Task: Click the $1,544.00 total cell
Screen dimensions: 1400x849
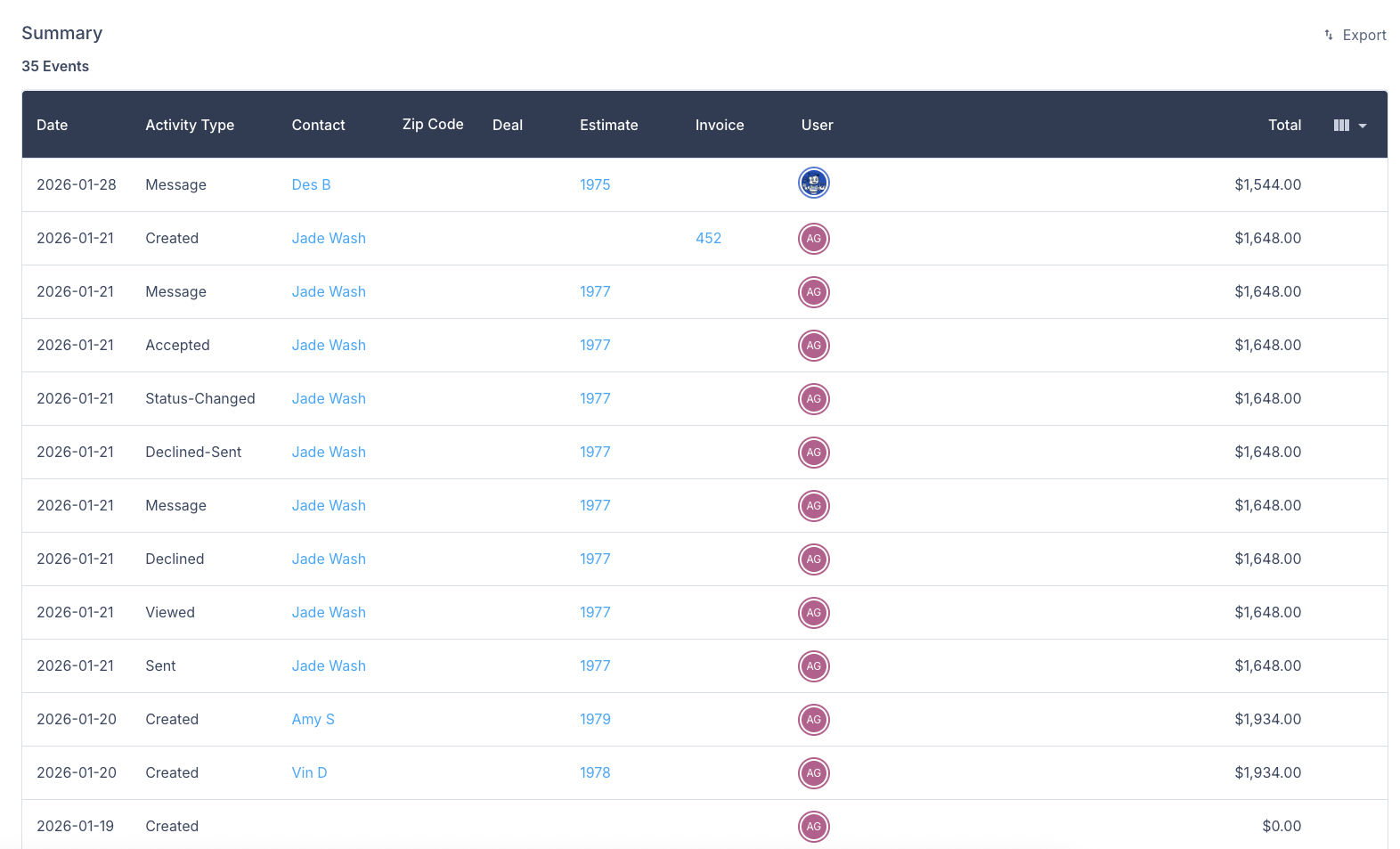Action: [1267, 185]
